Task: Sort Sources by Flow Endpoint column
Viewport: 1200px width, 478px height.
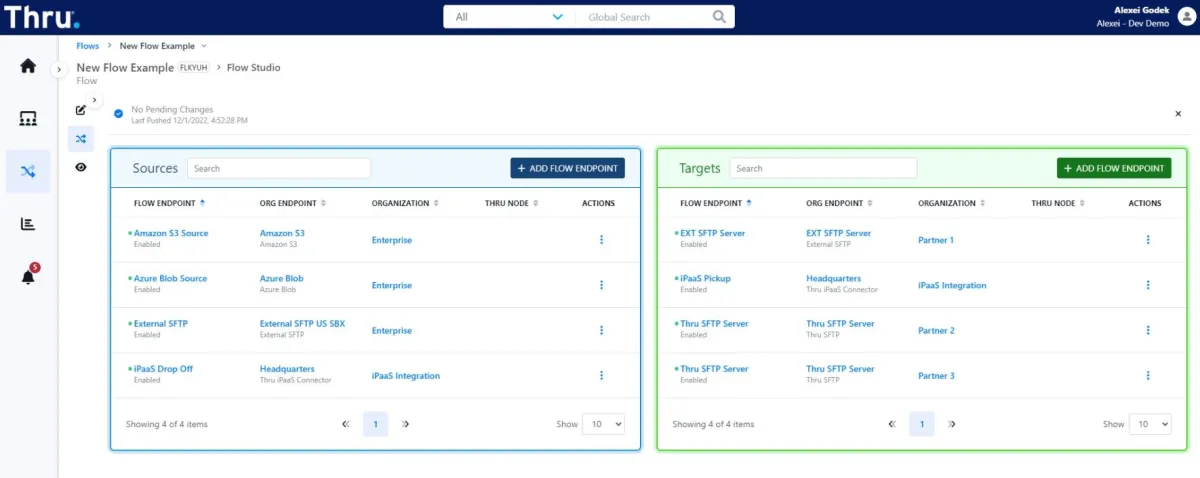Action: pyautogui.click(x=170, y=203)
